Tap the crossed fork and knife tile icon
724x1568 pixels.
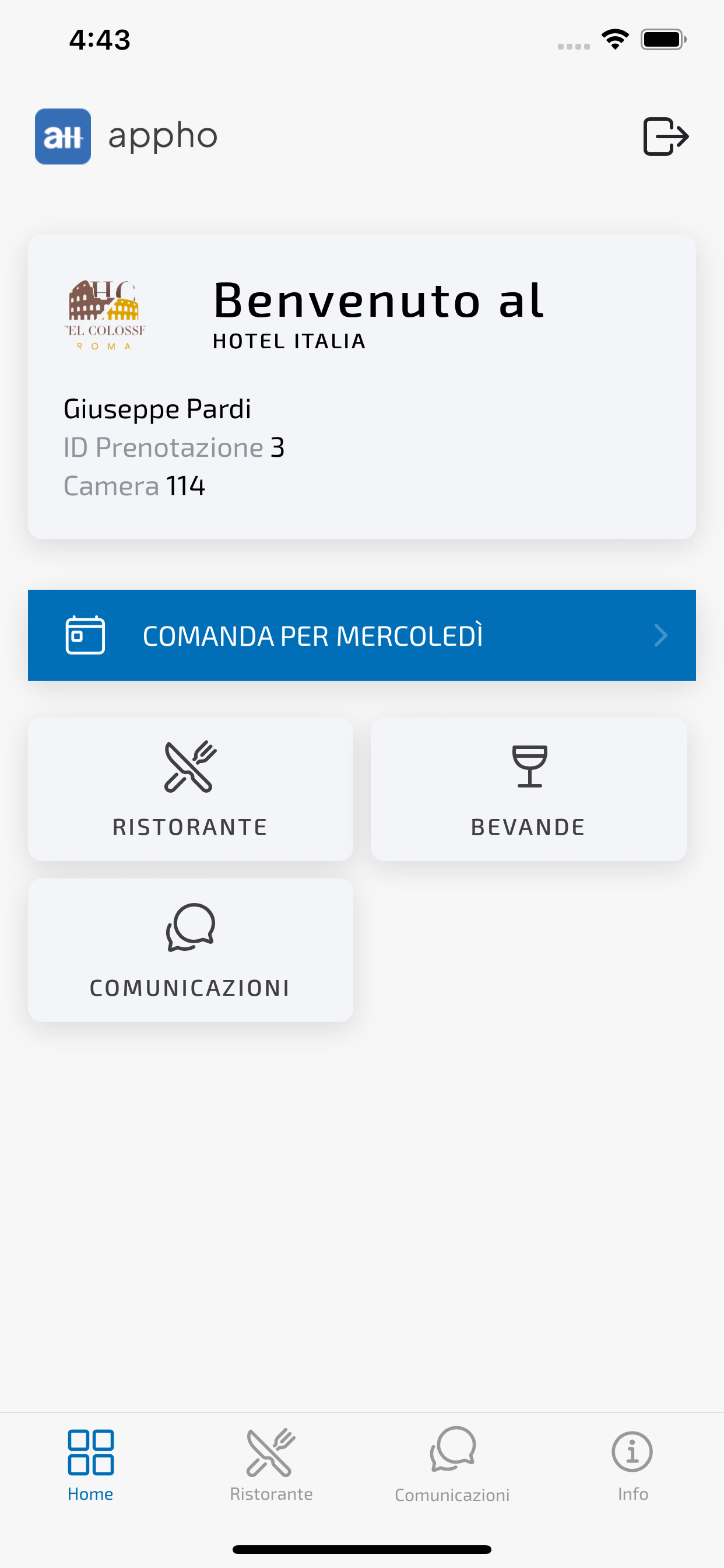(x=191, y=766)
